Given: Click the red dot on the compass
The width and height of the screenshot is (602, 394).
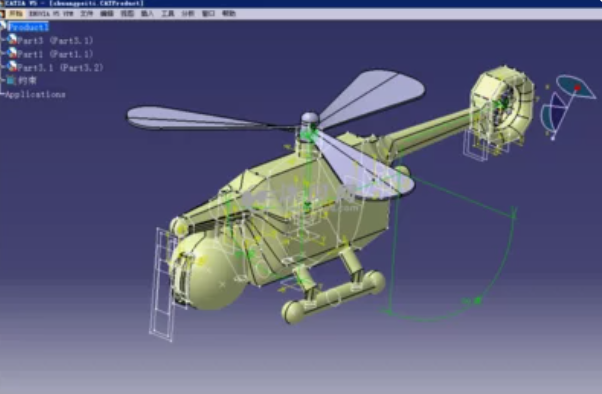Looking at the screenshot, I should click(x=577, y=88).
